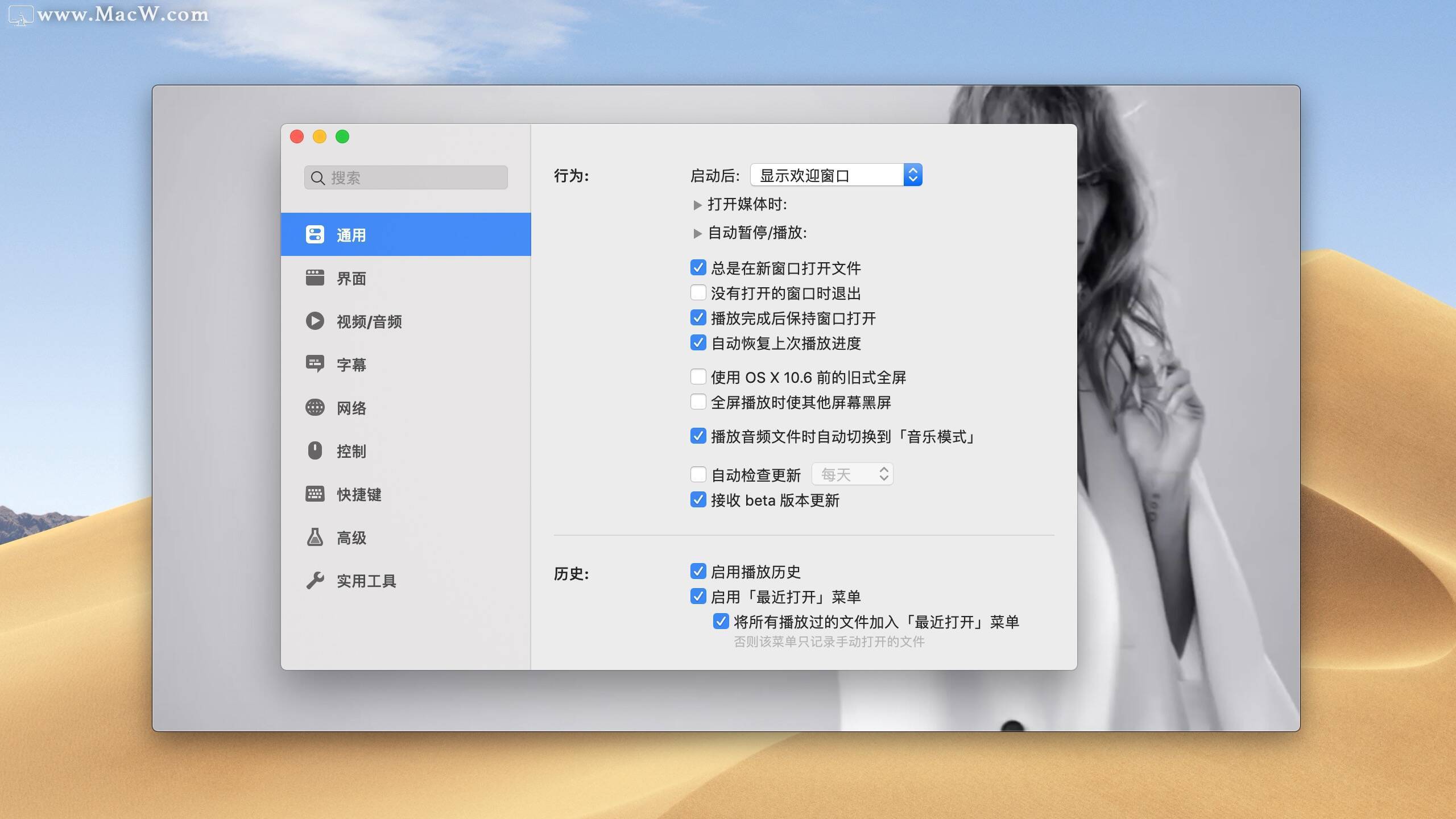Disable 启用播放历史 checkbox
This screenshot has width=1456, height=819.
coord(698,571)
